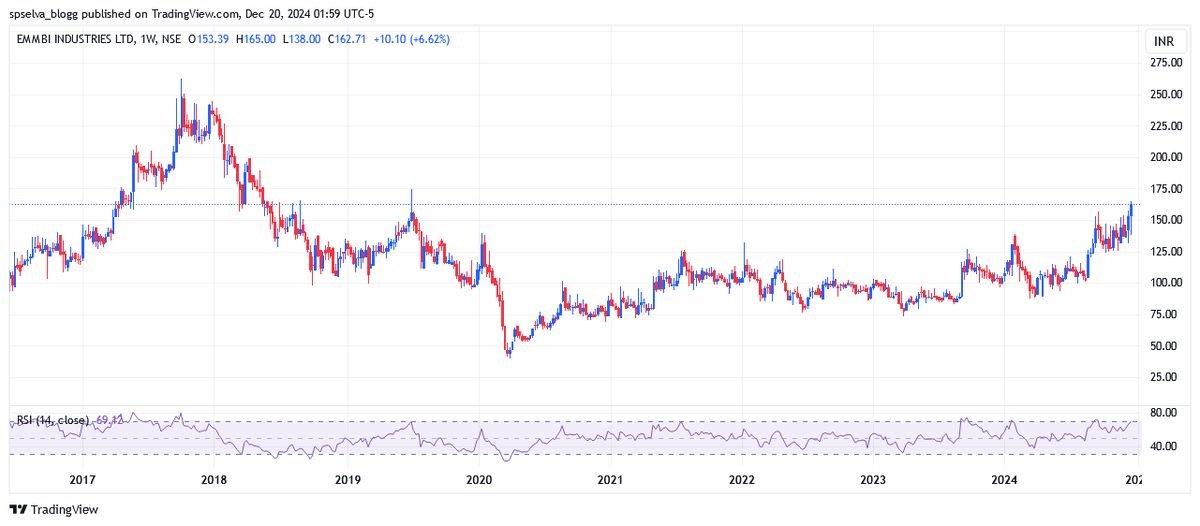1200x526 pixels.
Task: Click the 2017 time axis label
Action: tap(82, 480)
